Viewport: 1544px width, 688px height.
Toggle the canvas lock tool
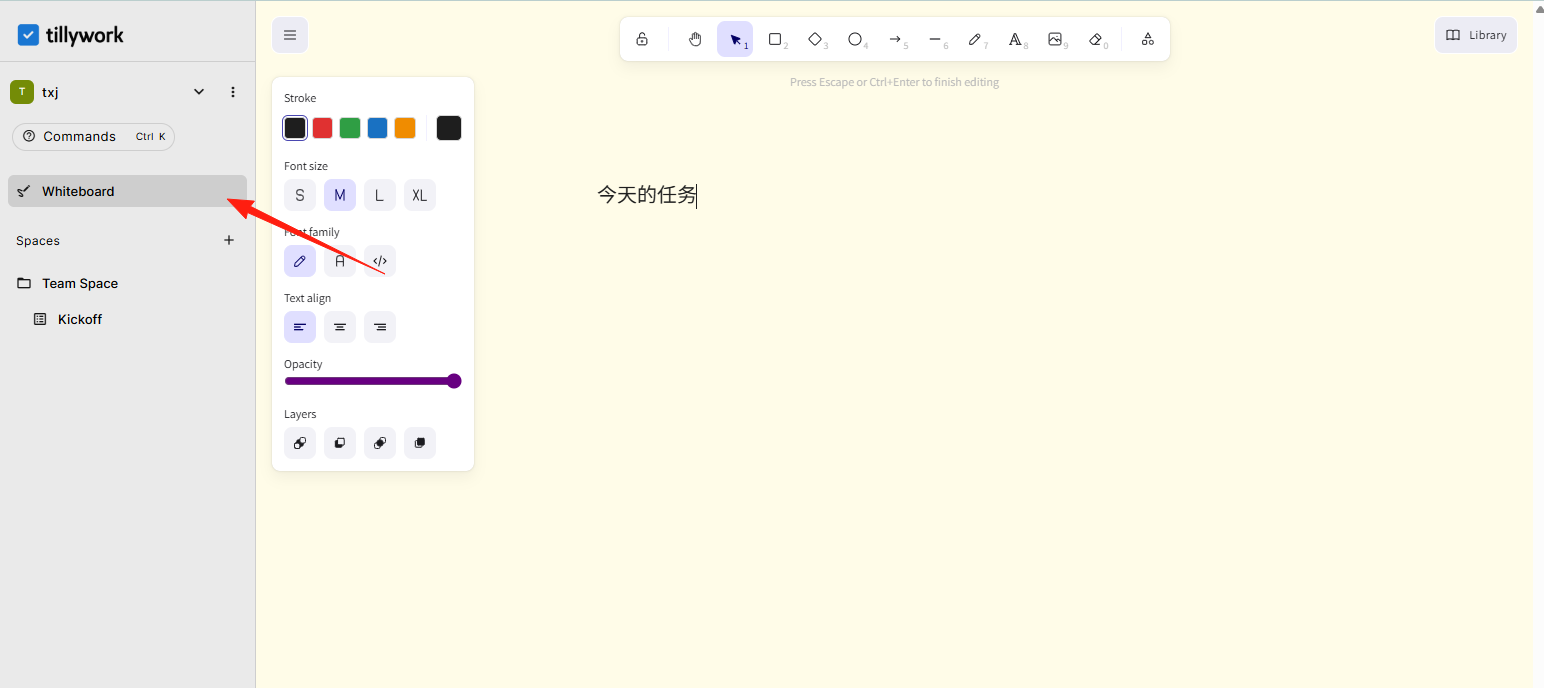[642, 39]
